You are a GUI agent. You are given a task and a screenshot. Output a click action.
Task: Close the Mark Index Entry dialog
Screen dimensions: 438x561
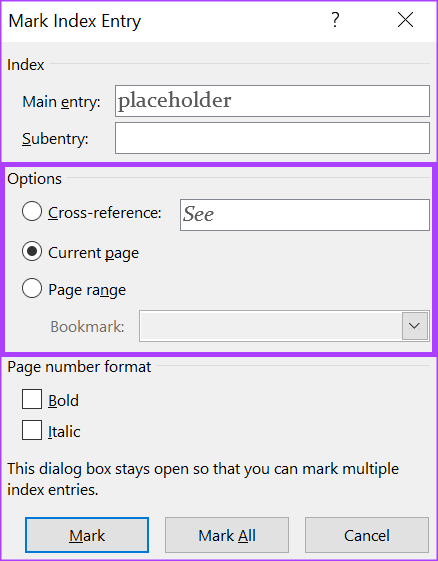405,20
